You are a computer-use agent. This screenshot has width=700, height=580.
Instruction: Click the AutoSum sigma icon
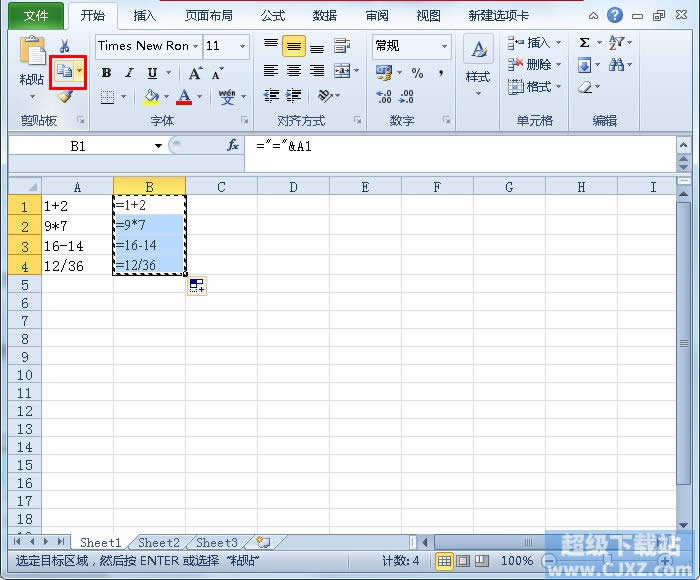584,43
